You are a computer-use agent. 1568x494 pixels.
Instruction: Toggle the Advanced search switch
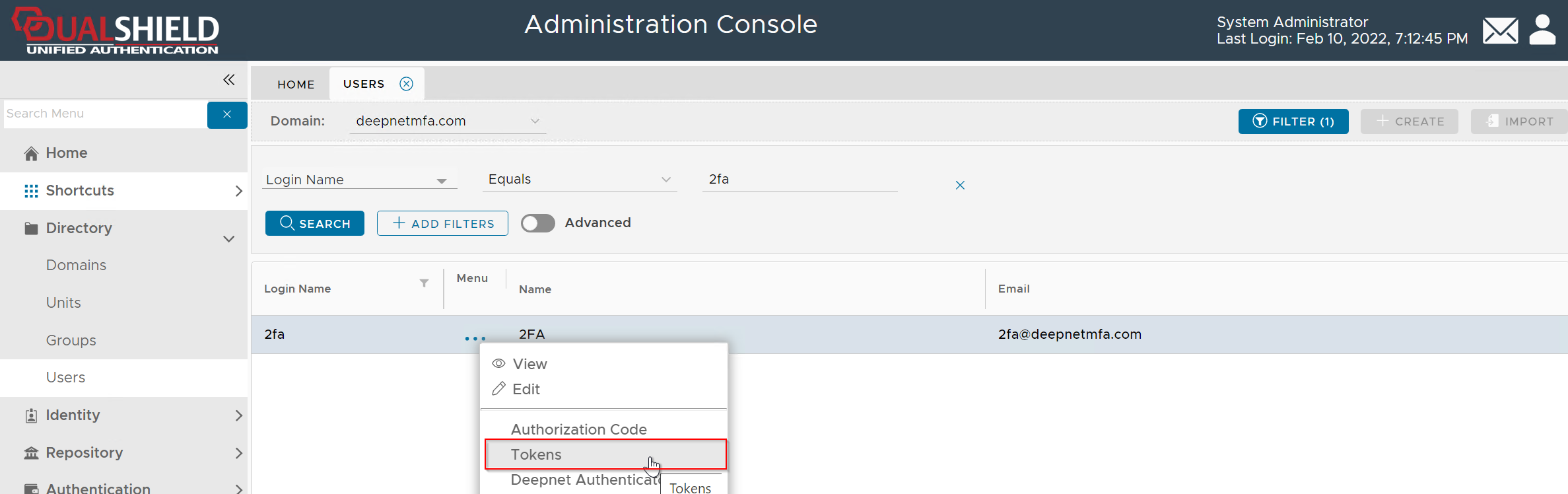(x=538, y=223)
